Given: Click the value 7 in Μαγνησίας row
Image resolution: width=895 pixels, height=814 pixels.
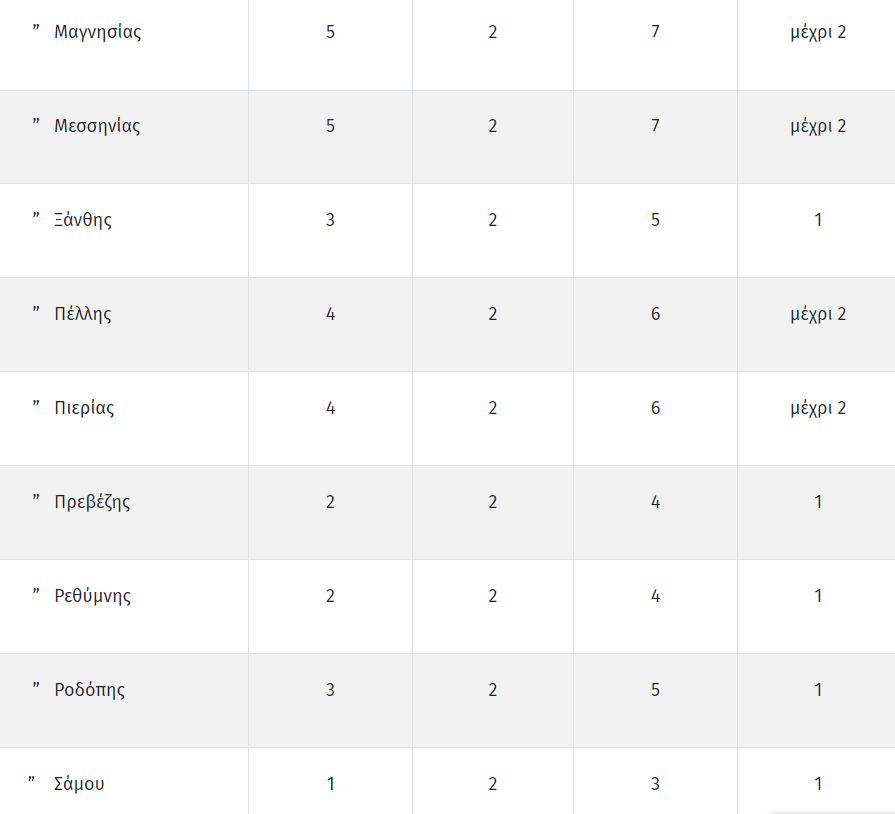Looking at the screenshot, I should point(655,31).
